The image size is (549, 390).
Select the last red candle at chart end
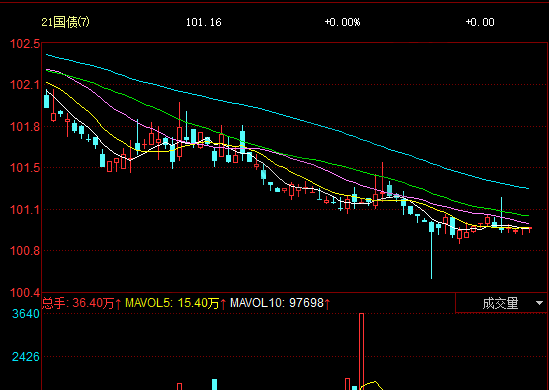(x=529, y=229)
